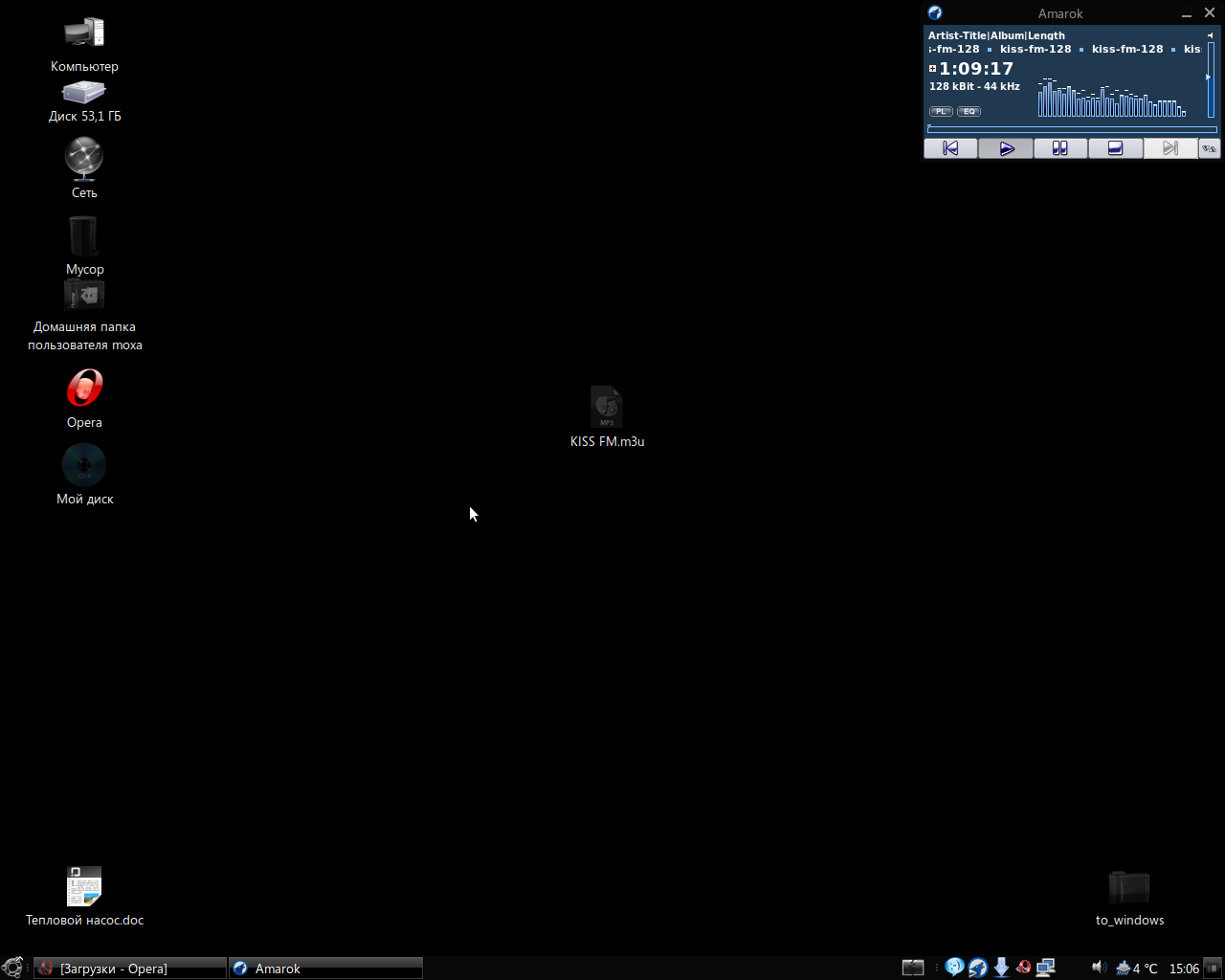The height and width of the screenshot is (980, 1225).
Task: Open the to_windows folder icon
Action: (x=1129, y=898)
